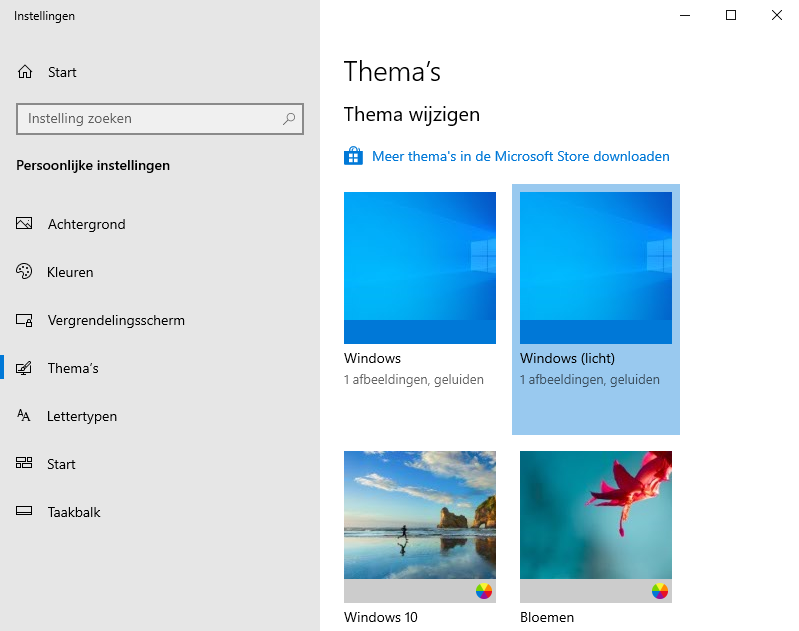
Task: Maximize the Instellingen window
Action: 731,15
